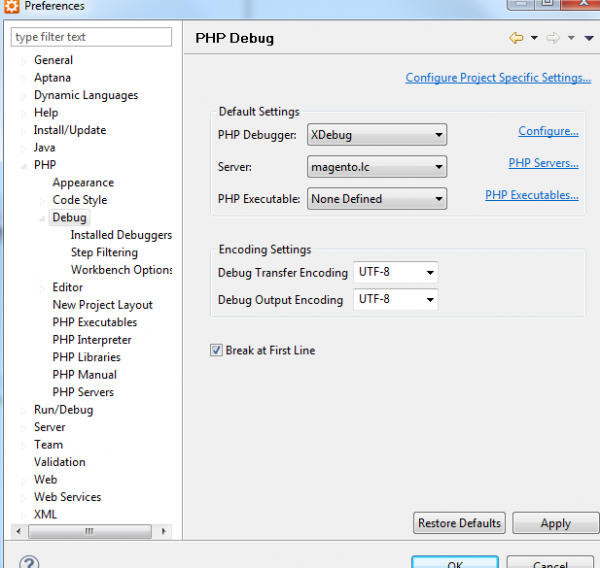The image size is (600, 568).
Task: Select Appearance under PHP
Action: 83,183
